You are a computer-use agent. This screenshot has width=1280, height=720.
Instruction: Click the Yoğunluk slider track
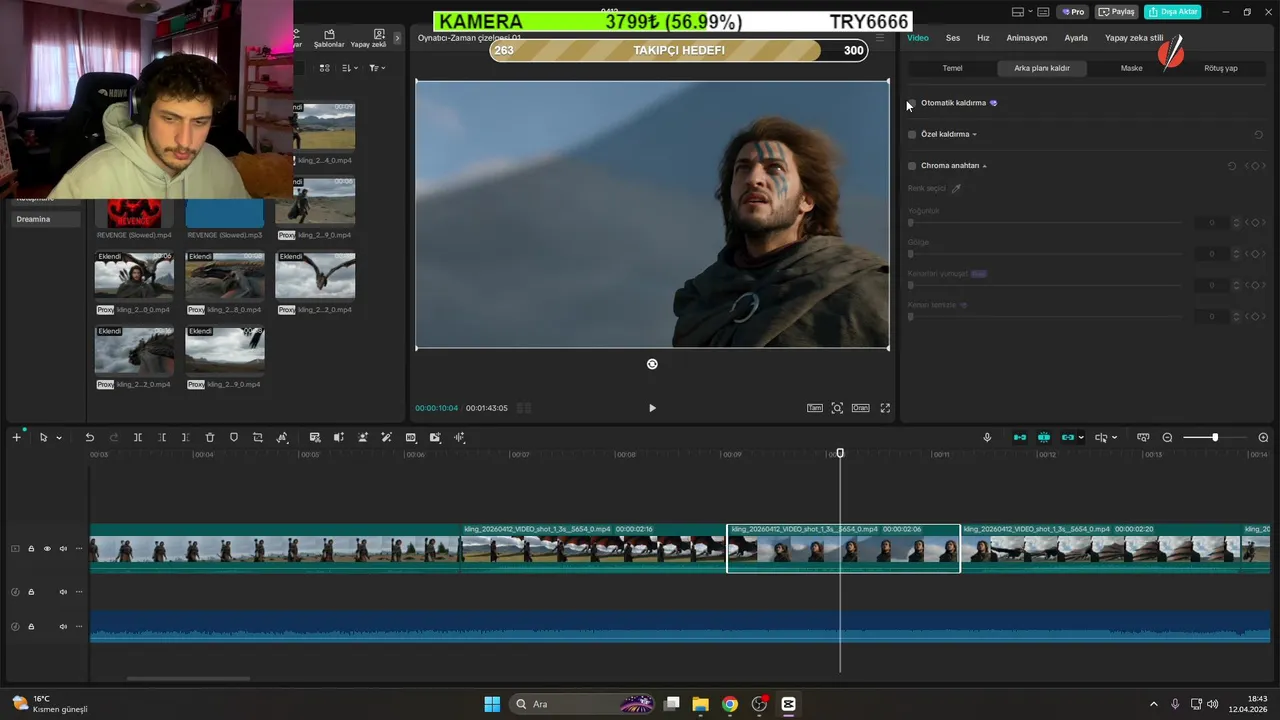(x=1045, y=223)
